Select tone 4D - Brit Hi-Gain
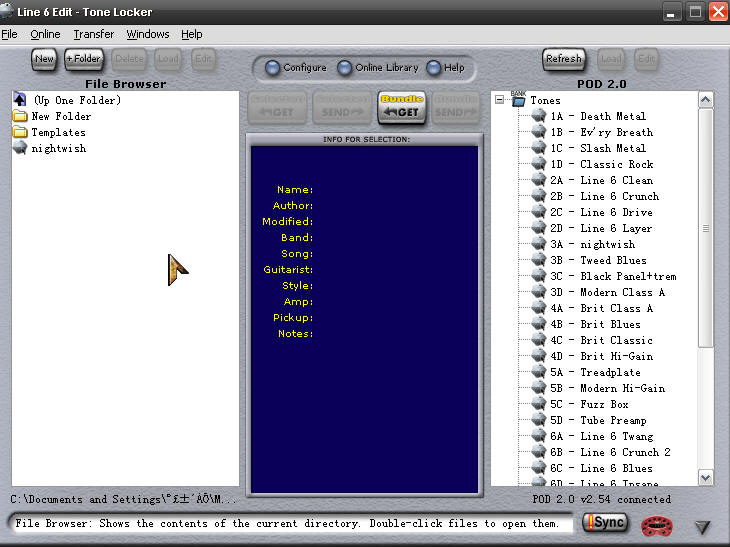Screen dimensions: 730x547 click(601, 356)
